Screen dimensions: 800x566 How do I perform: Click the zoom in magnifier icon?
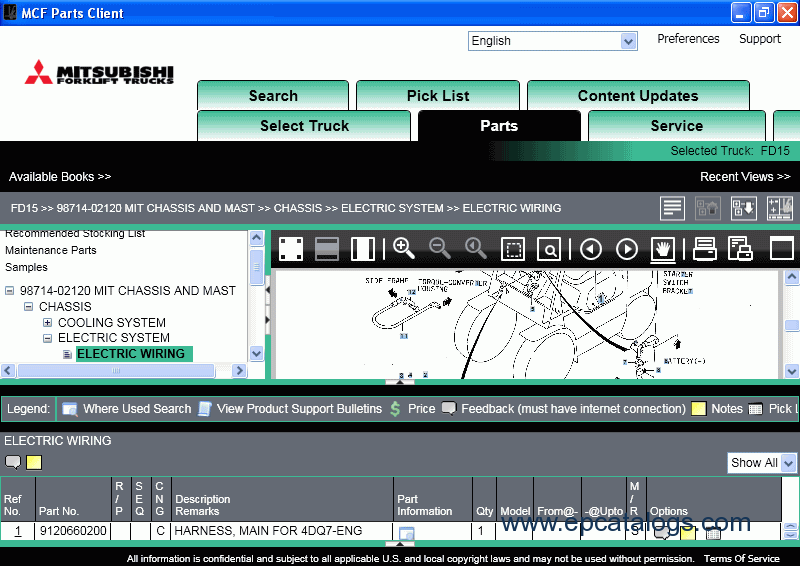pos(403,249)
